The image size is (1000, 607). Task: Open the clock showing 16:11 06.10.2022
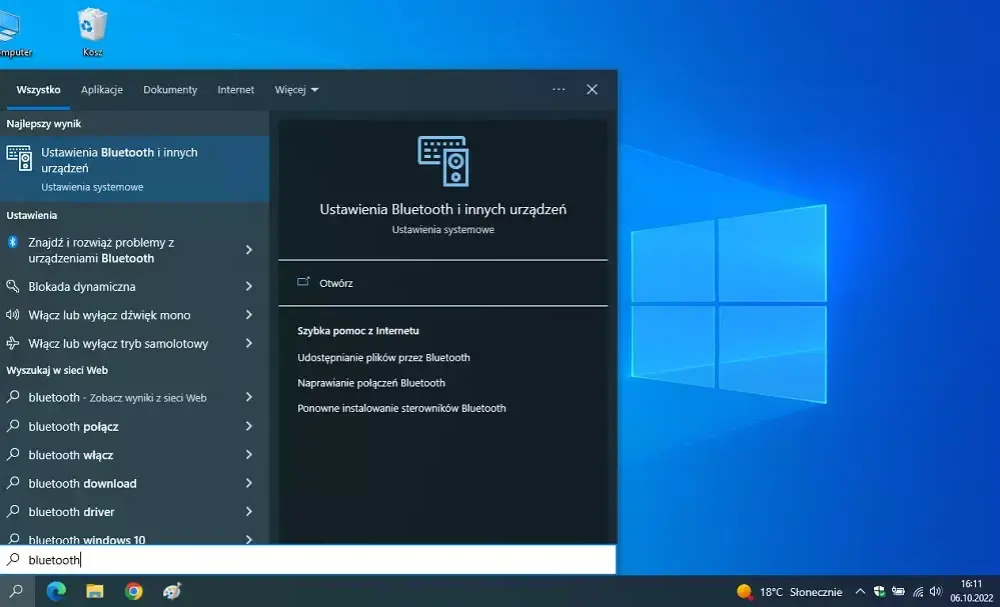(971, 591)
